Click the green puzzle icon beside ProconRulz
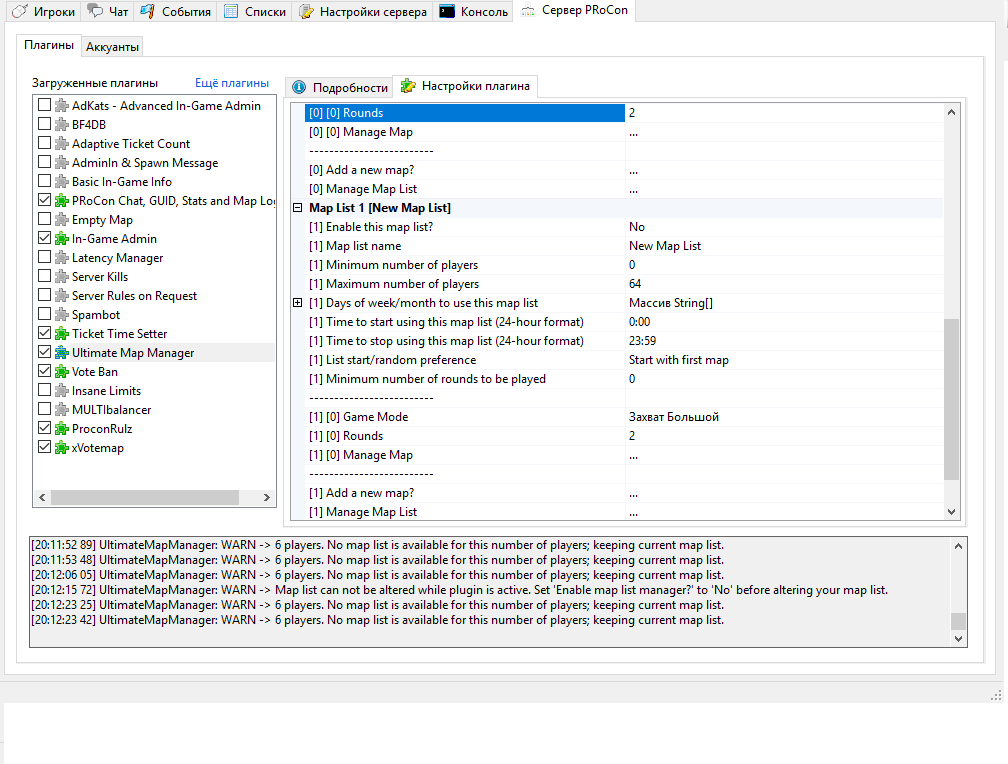1008x764 pixels. pyautogui.click(x=61, y=429)
